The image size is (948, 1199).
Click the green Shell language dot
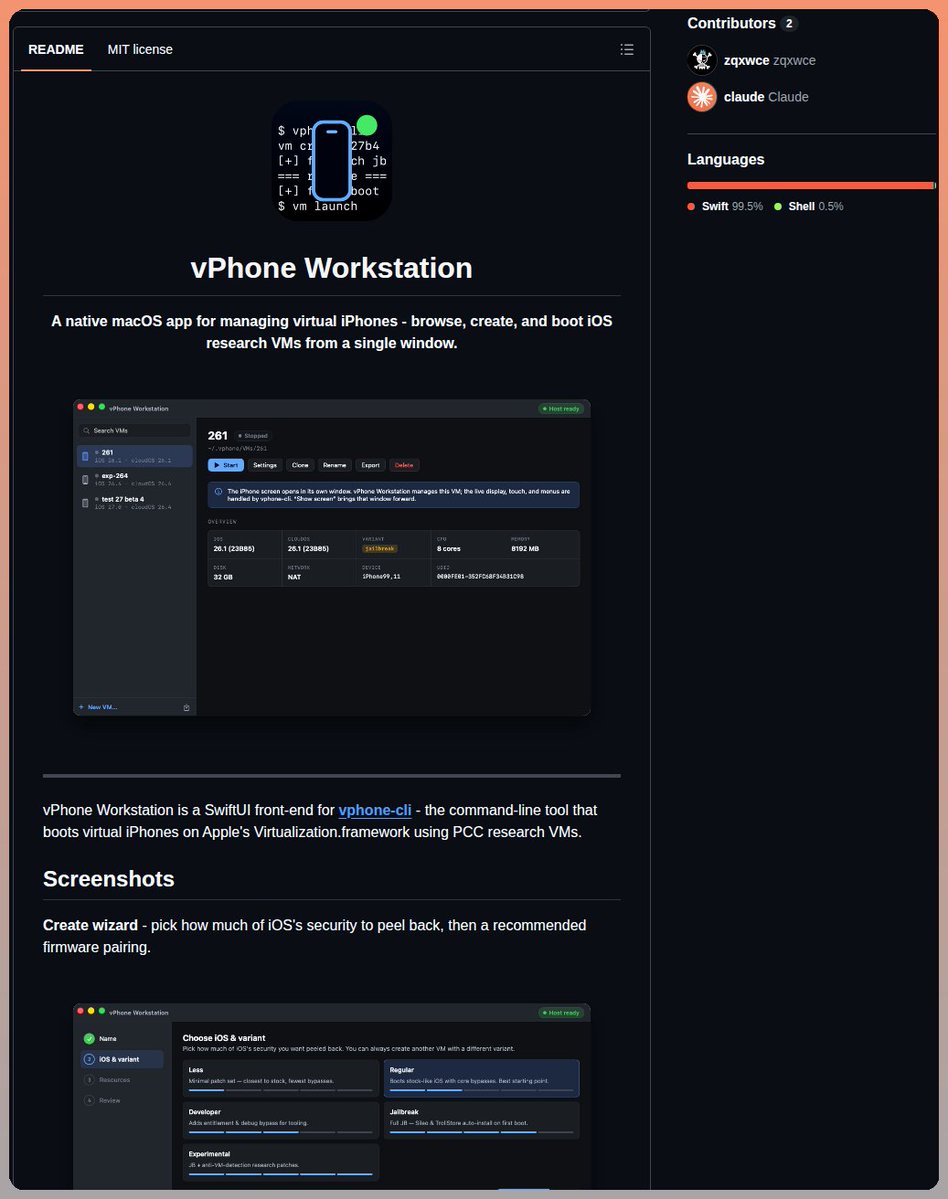pyautogui.click(x=778, y=206)
